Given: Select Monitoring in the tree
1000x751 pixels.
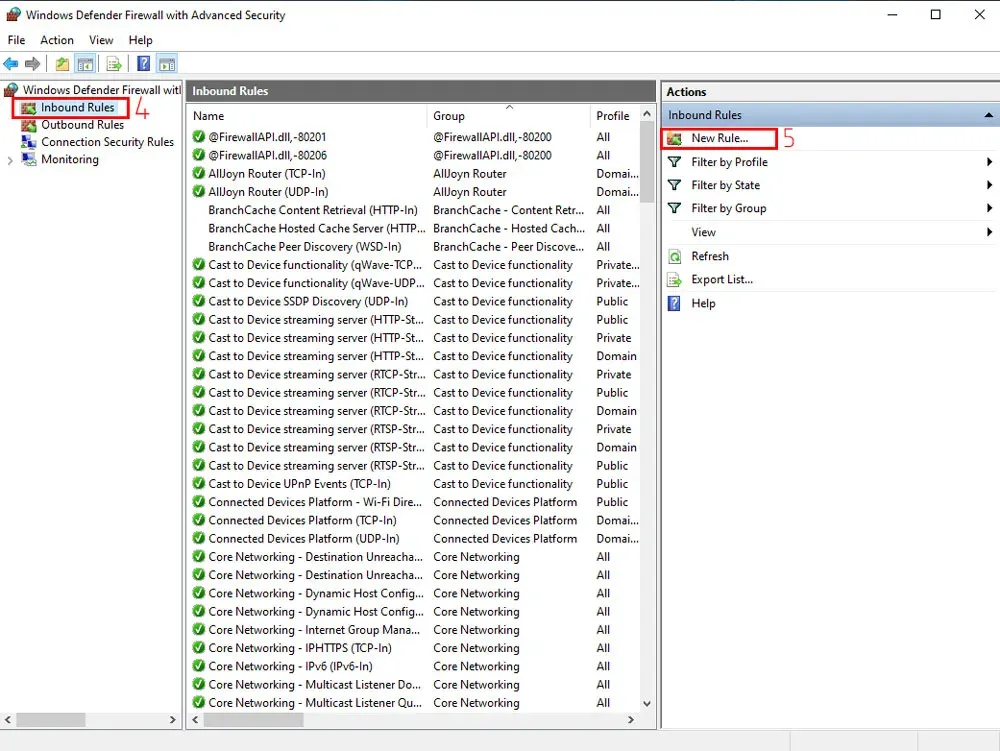Looking at the screenshot, I should point(70,159).
